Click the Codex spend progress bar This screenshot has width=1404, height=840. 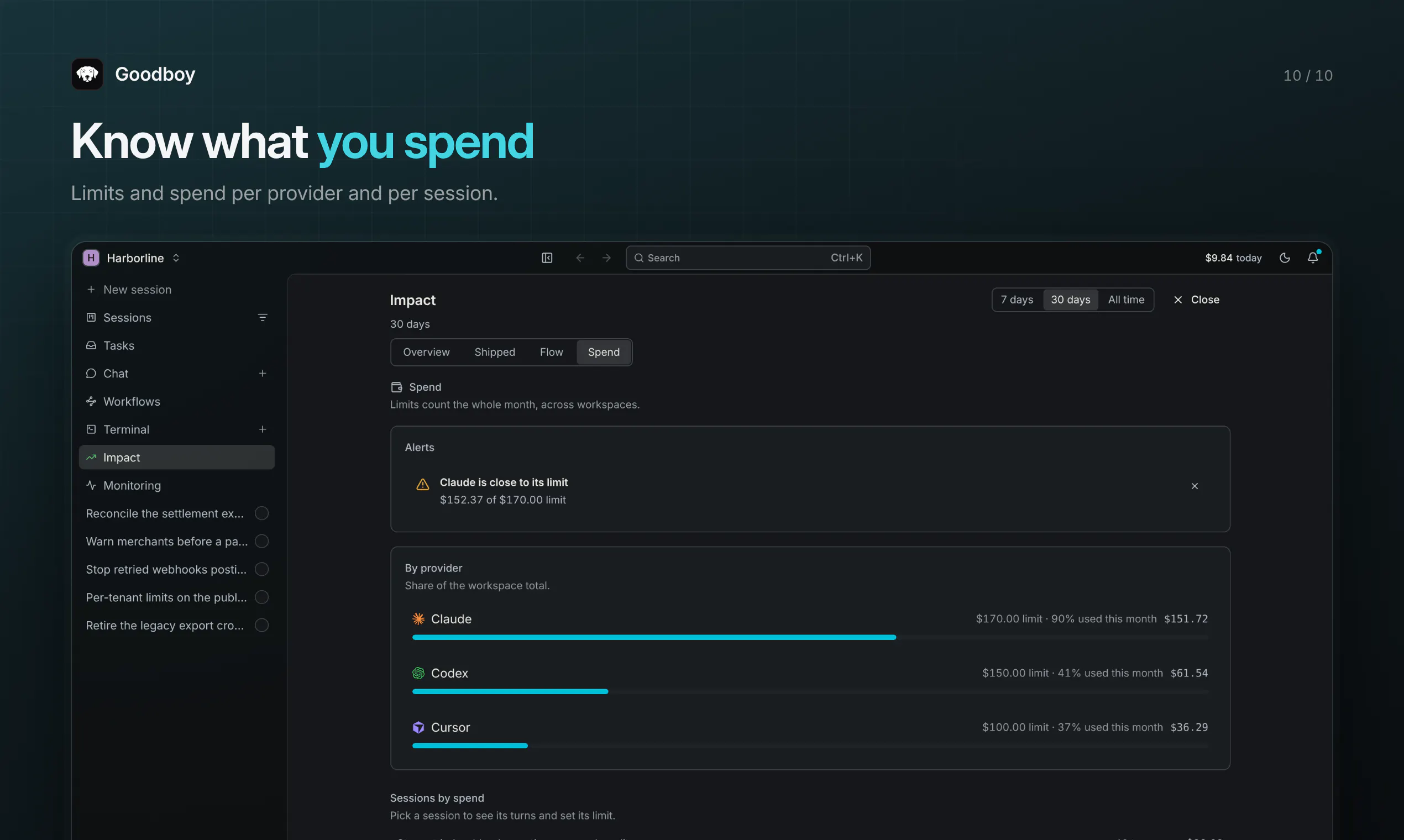pyautogui.click(x=810, y=692)
